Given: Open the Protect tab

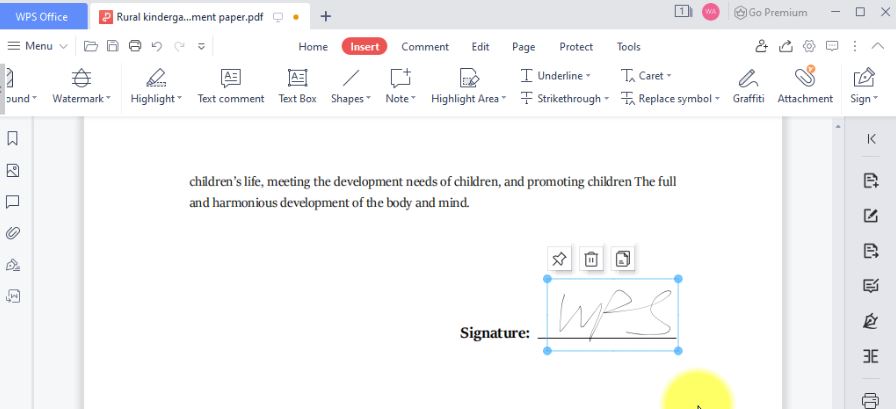Looking at the screenshot, I should pyautogui.click(x=576, y=47).
